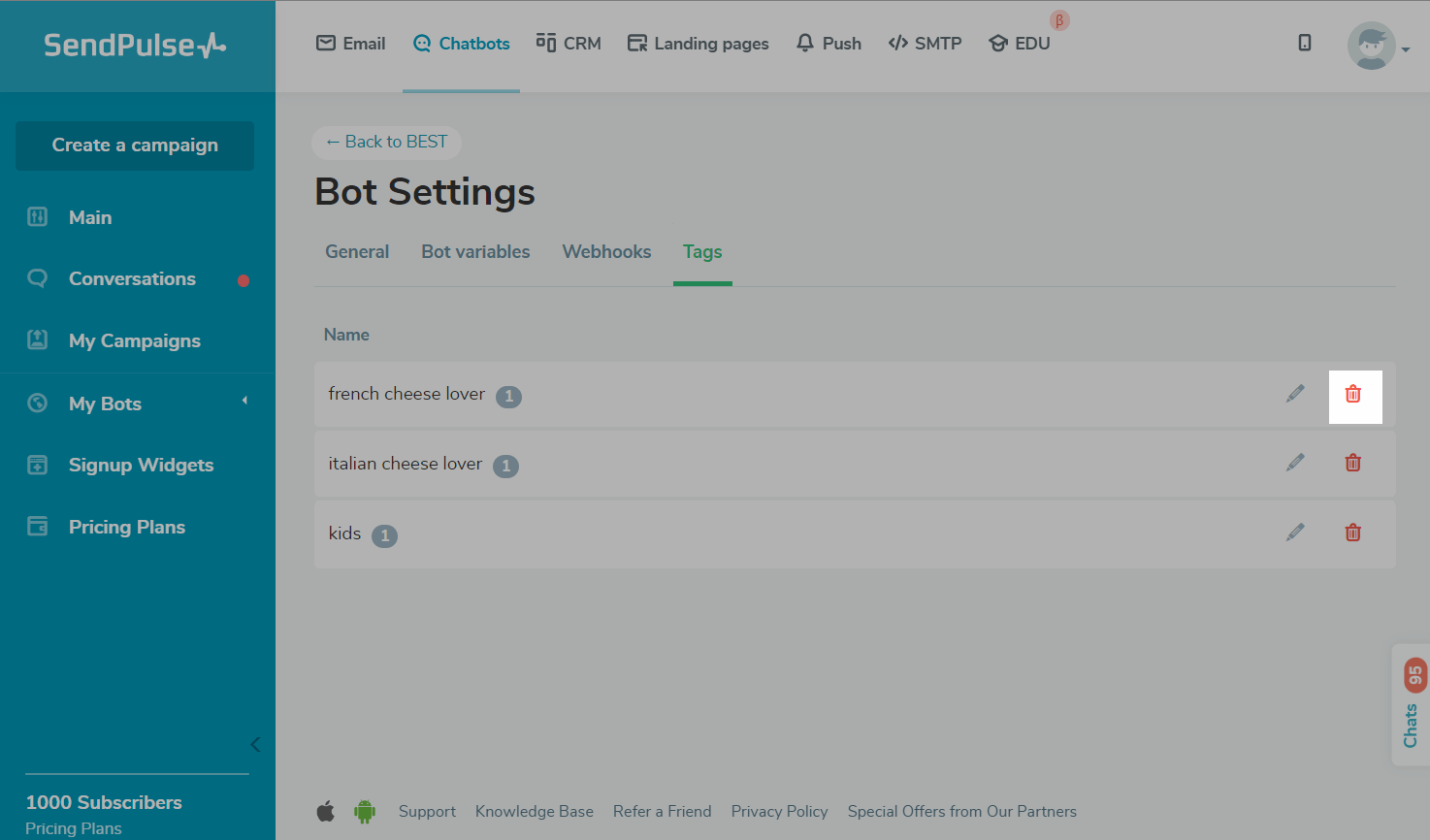Collapse the left sidebar
The height and width of the screenshot is (840, 1430).
pyautogui.click(x=255, y=745)
